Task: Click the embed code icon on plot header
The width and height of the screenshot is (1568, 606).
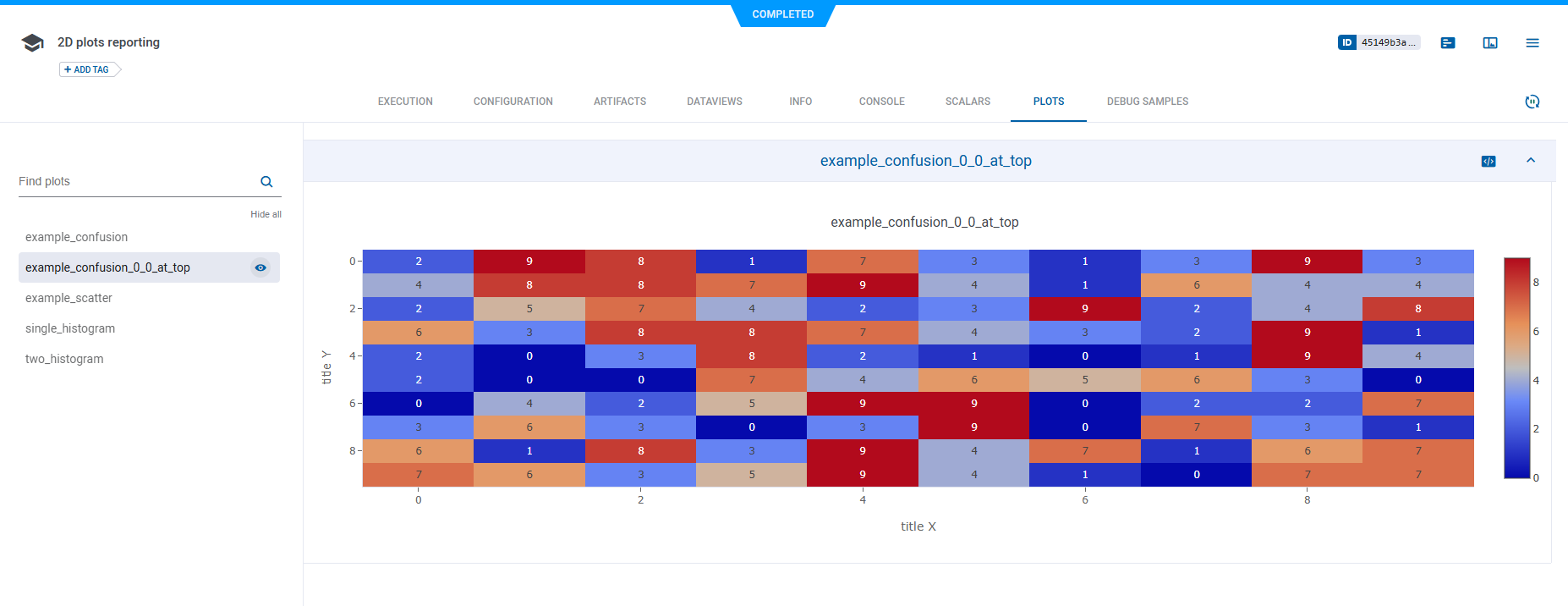Action: click(1489, 161)
